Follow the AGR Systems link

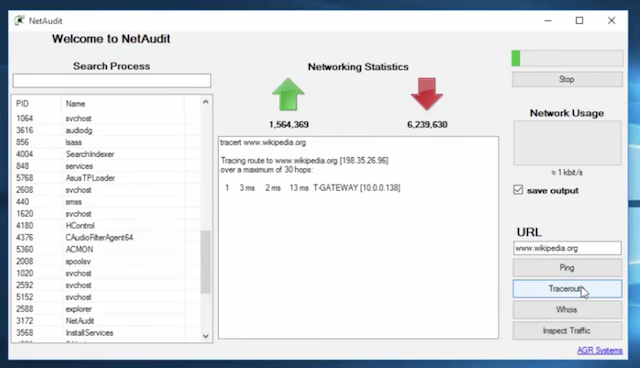tap(600, 350)
